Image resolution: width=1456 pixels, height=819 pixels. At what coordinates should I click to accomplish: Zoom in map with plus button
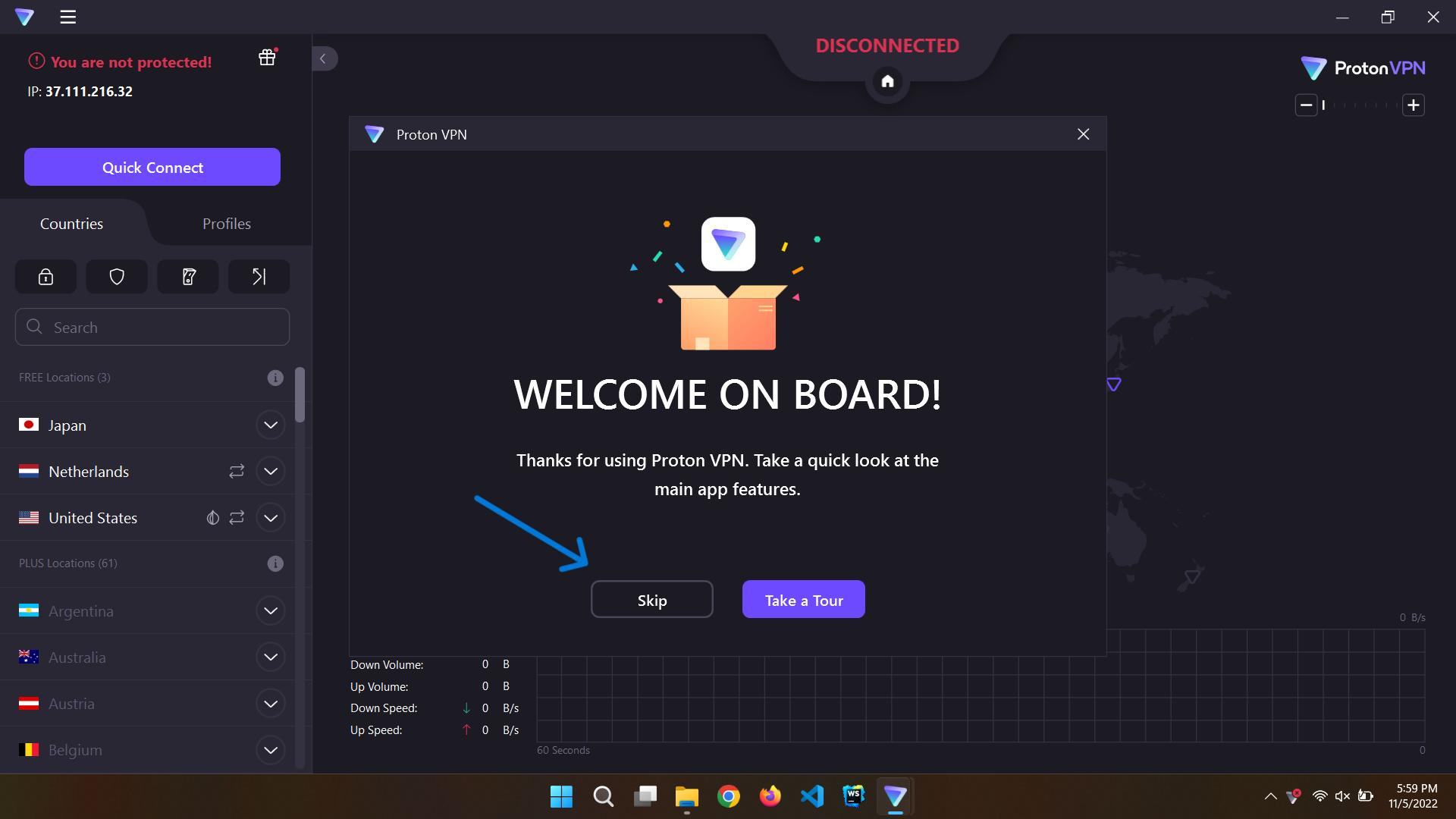tap(1413, 105)
